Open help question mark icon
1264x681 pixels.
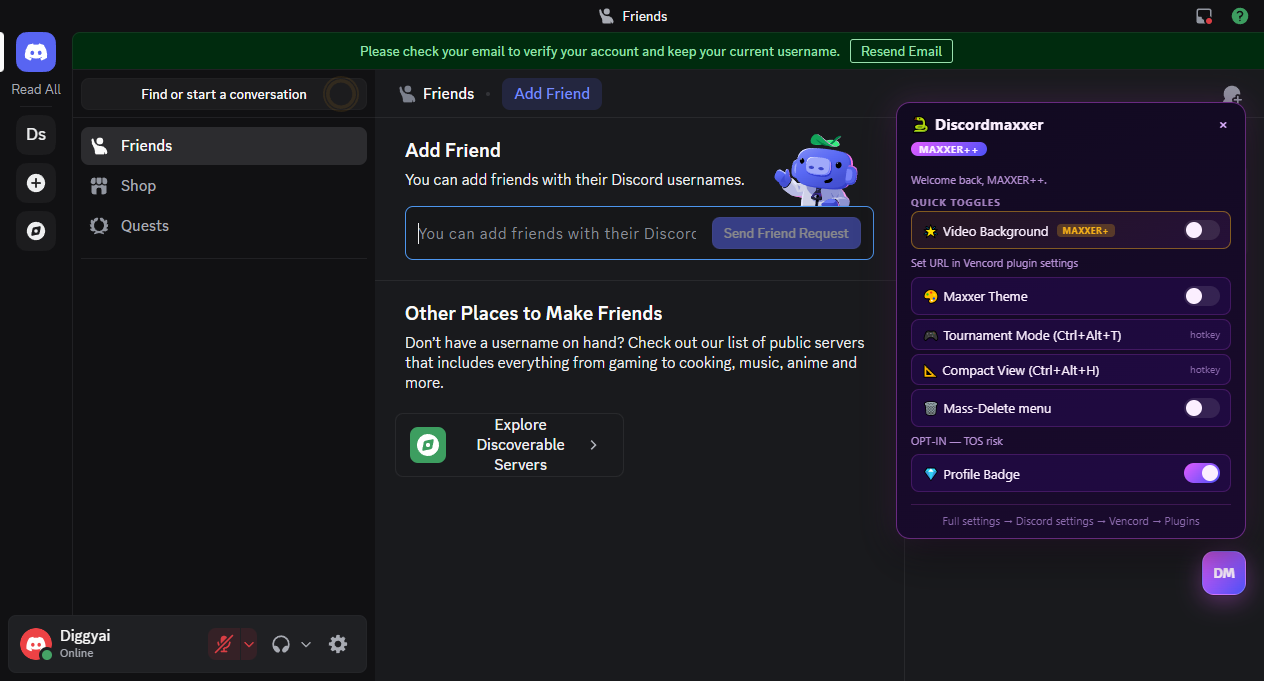1240,16
